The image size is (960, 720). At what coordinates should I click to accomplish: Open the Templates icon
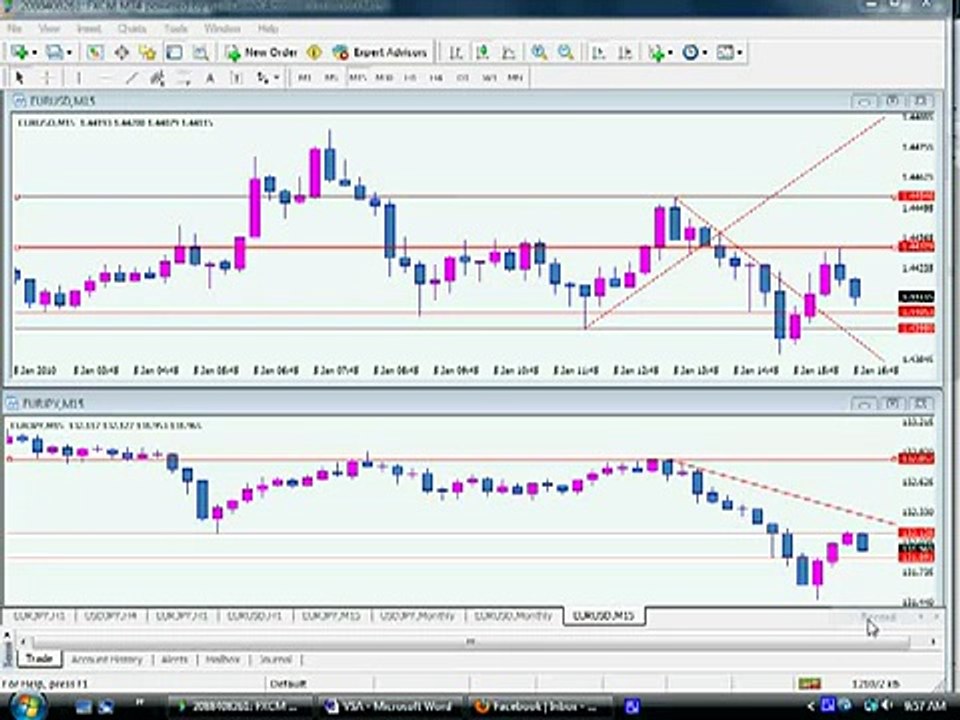[725, 53]
